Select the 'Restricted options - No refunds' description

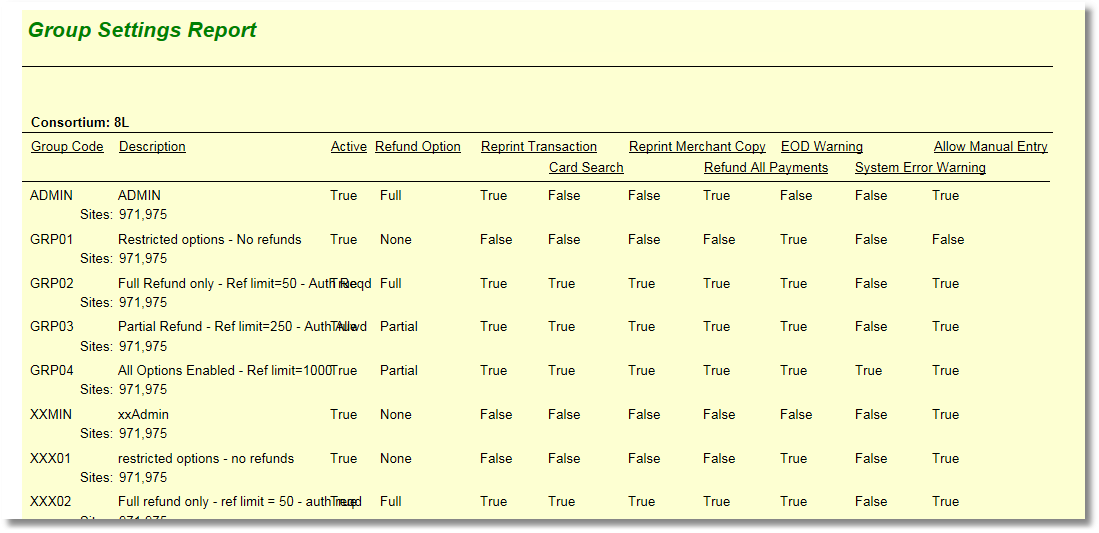209,240
